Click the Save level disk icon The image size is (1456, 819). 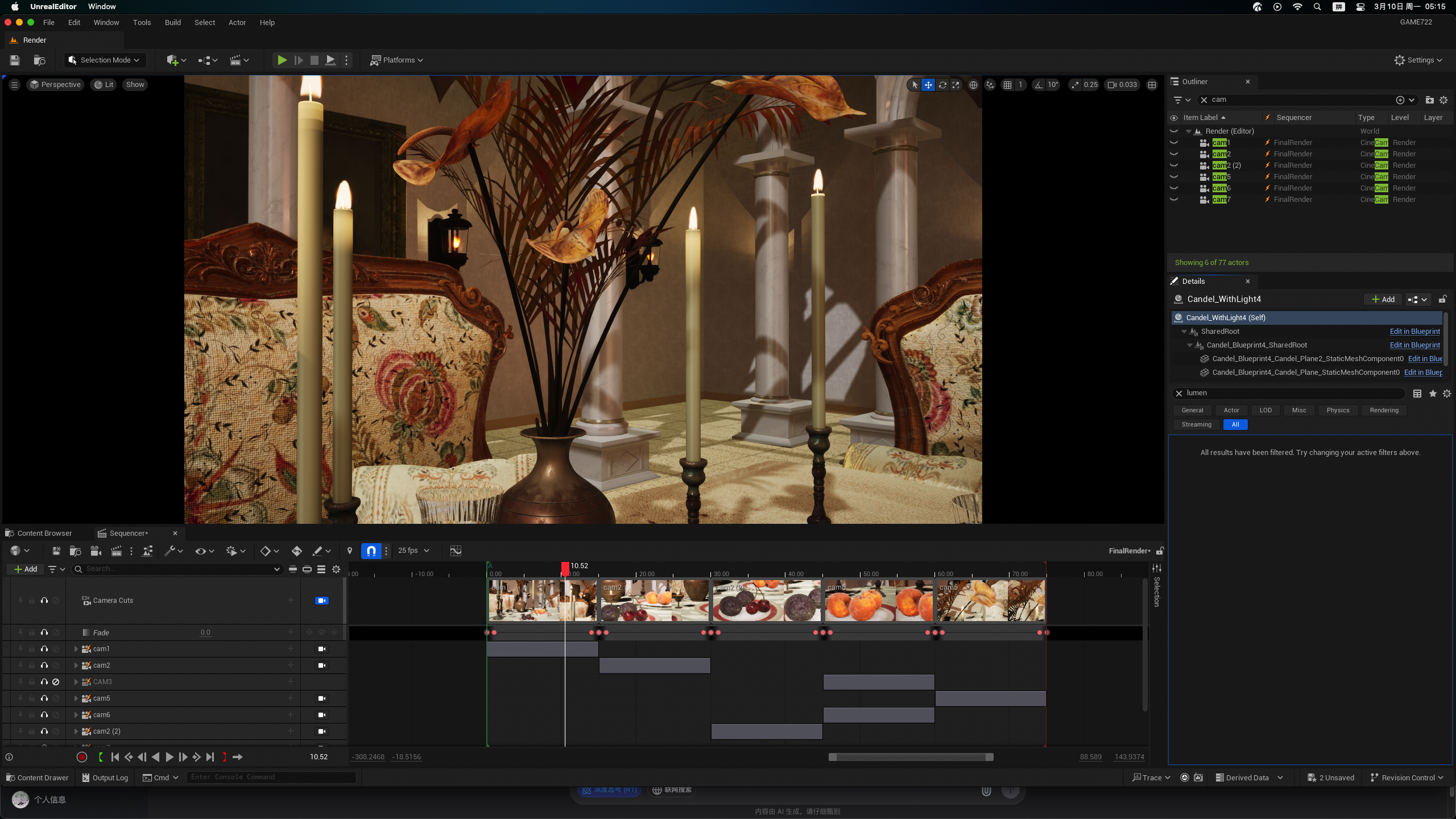(x=15, y=60)
